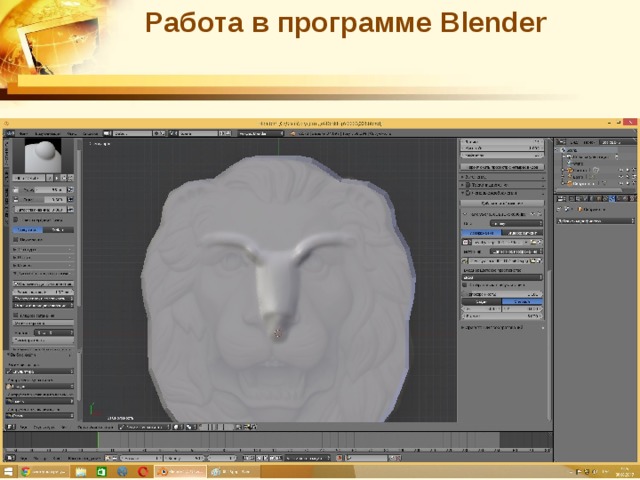Screen dimensions: 640x480
Task: Click the screen layout browse icon
Action: (107, 133)
